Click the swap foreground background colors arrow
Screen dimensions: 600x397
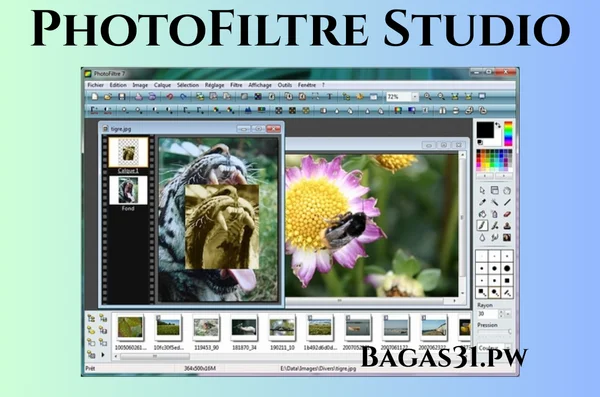(x=498, y=125)
